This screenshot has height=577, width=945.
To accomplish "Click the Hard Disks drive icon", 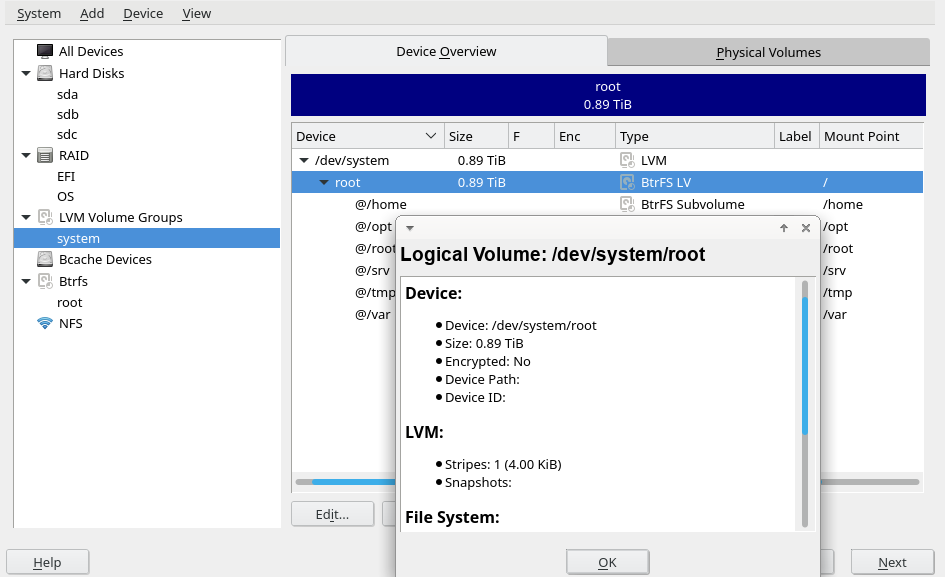I will [45, 73].
